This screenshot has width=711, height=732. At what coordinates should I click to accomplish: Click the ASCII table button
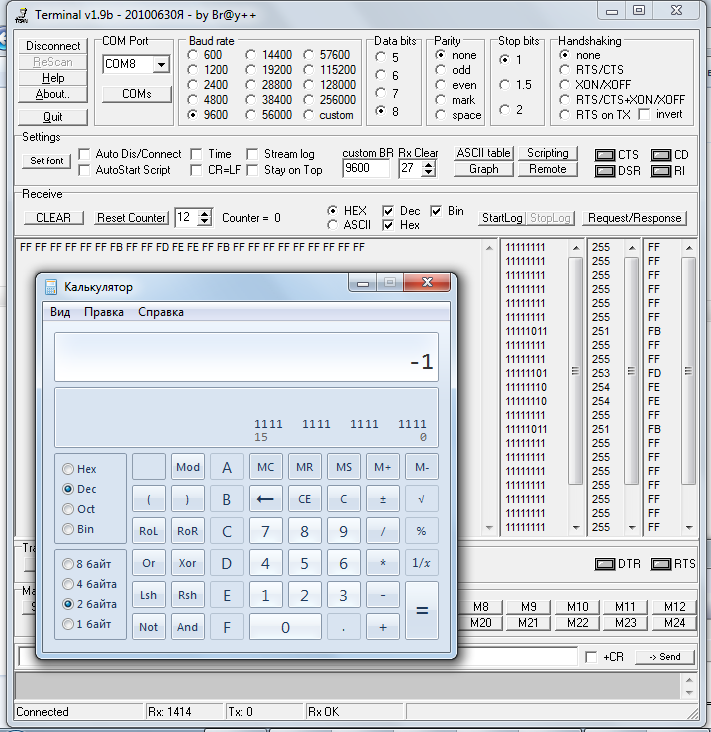[483, 153]
